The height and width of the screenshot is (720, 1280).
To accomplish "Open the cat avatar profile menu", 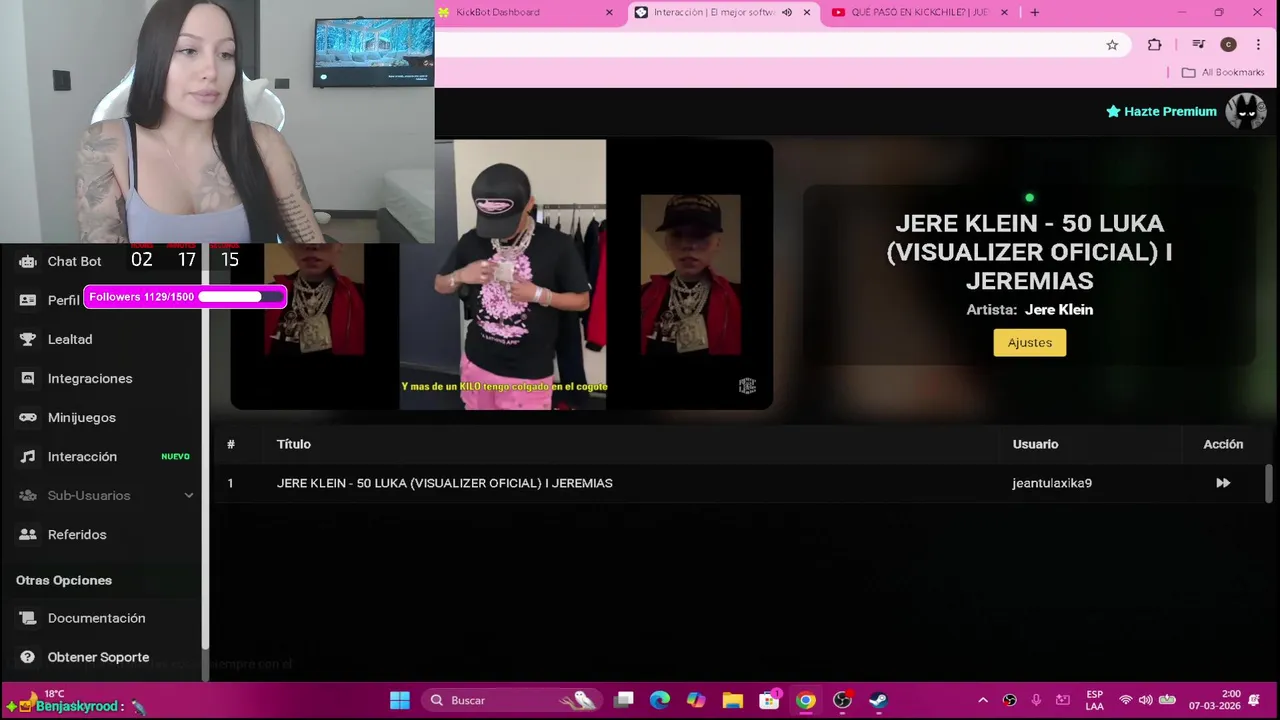I will (x=1246, y=111).
